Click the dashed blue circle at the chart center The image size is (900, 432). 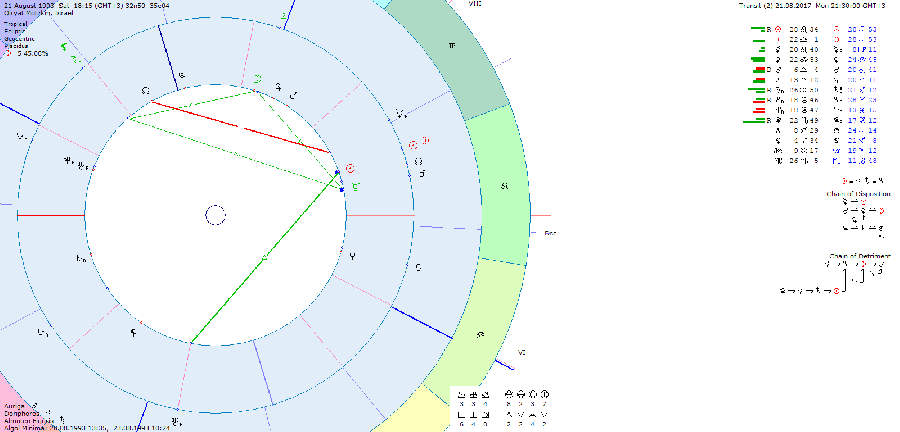pos(215,216)
